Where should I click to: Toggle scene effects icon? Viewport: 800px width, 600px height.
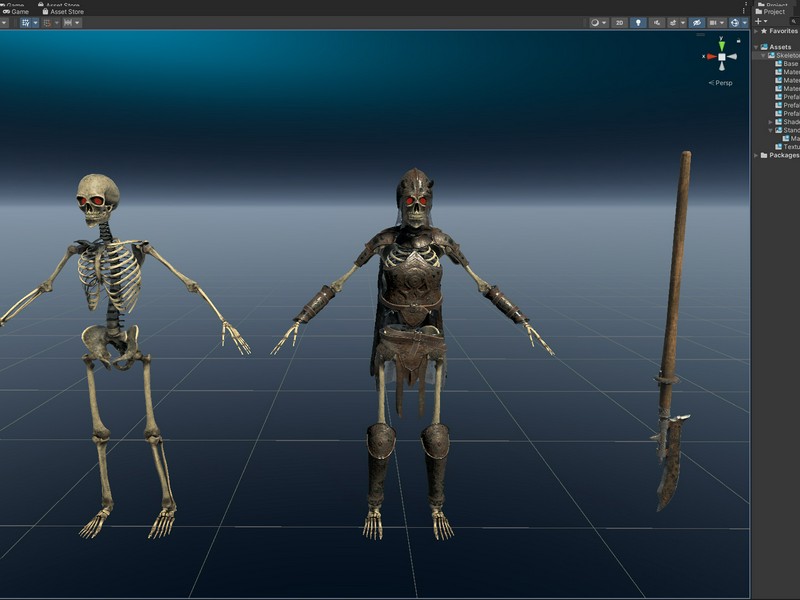pyautogui.click(x=673, y=23)
